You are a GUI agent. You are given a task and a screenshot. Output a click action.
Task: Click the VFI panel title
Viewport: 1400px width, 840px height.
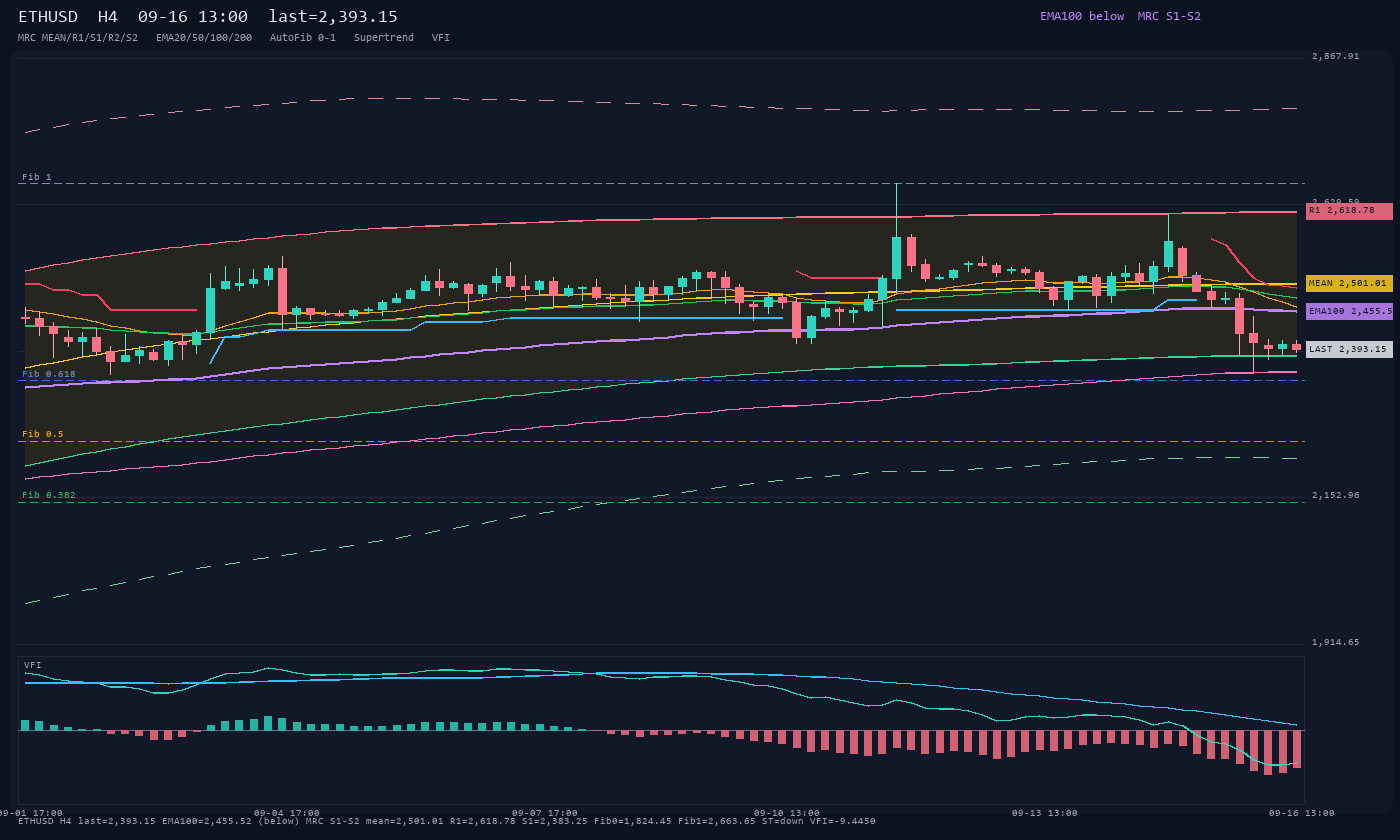(x=33, y=665)
